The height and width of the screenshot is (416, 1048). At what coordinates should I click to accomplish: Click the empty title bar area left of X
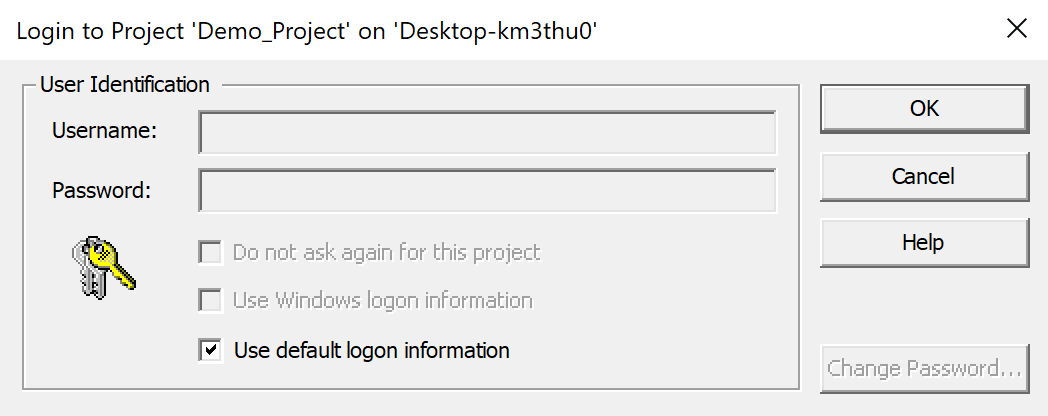[800, 30]
